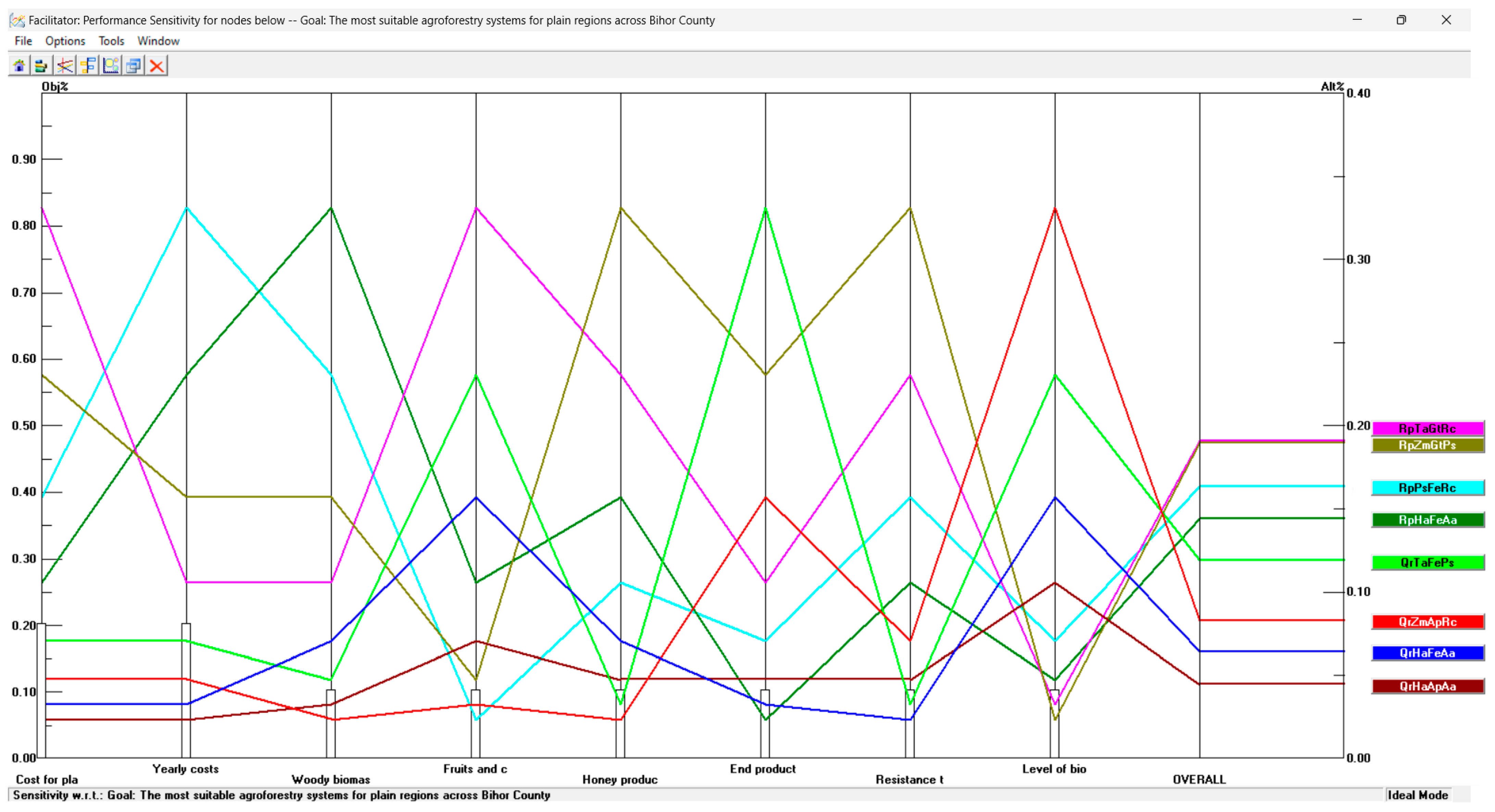Image resolution: width=1495 pixels, height=812 pixels.
Task: Click the Ideal Mode status label
Action: pos(1417,795)
